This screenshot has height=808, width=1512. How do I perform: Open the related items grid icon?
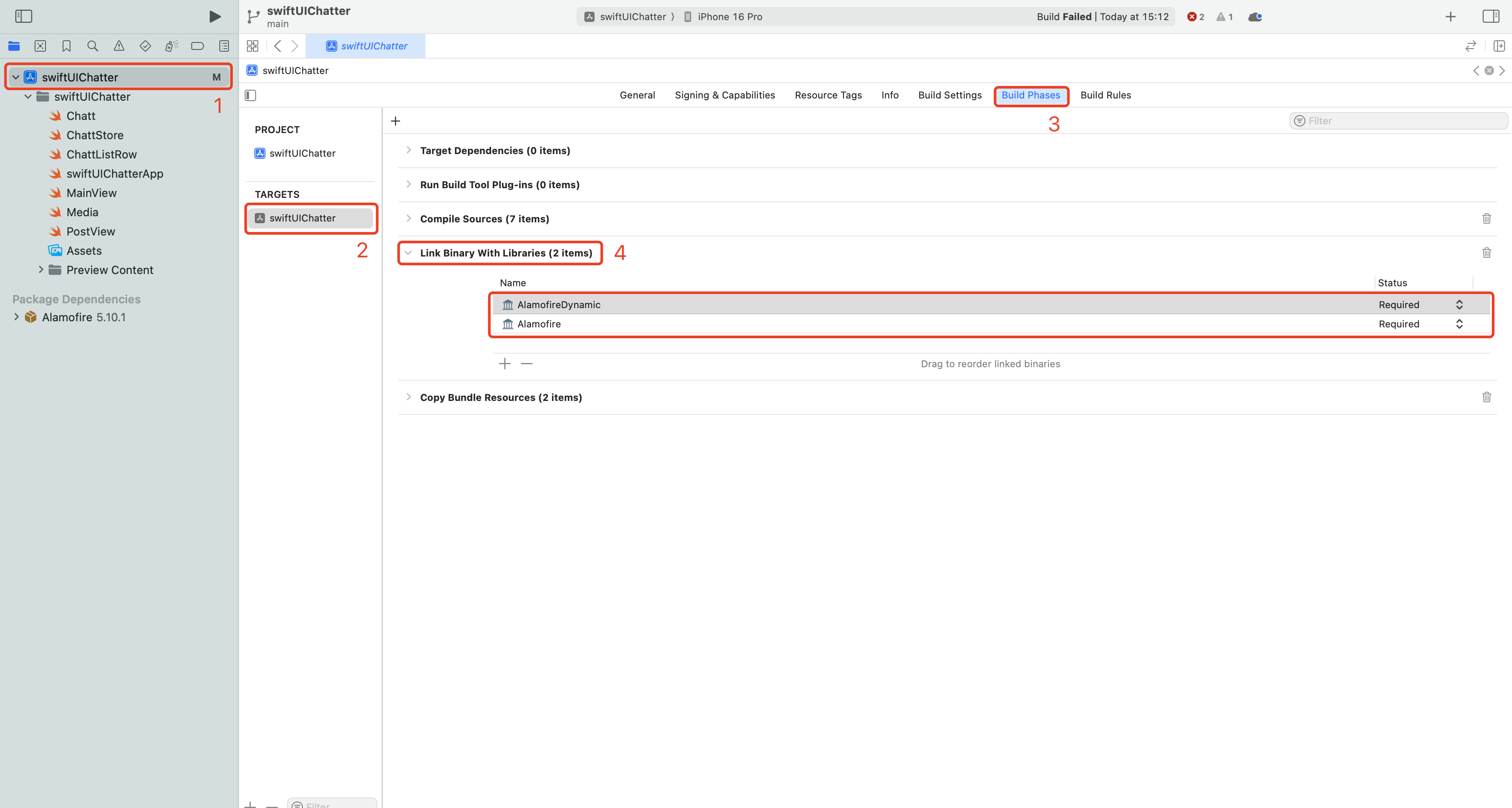(253, 46)
